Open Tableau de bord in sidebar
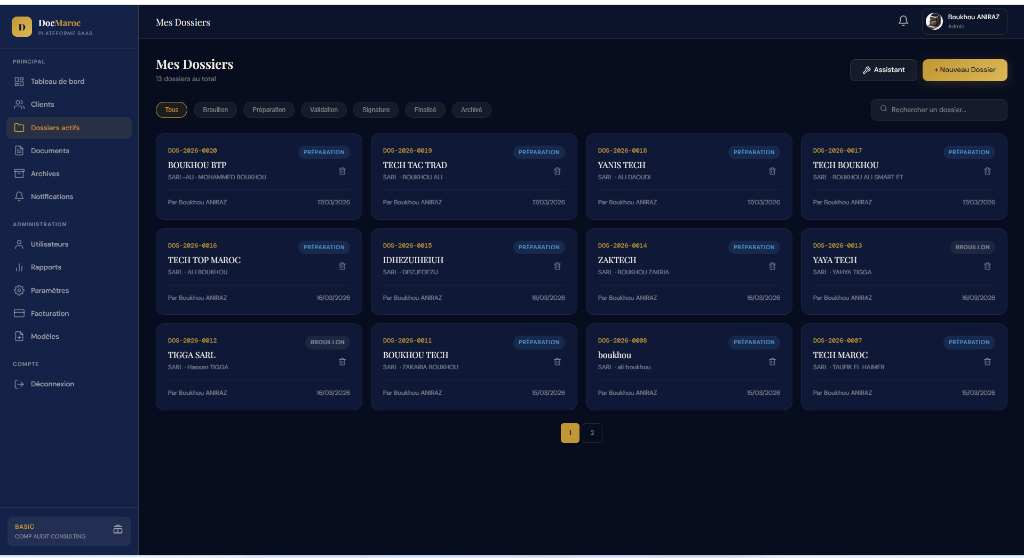This screenshot has width=1024, height=558. [57, 81]
